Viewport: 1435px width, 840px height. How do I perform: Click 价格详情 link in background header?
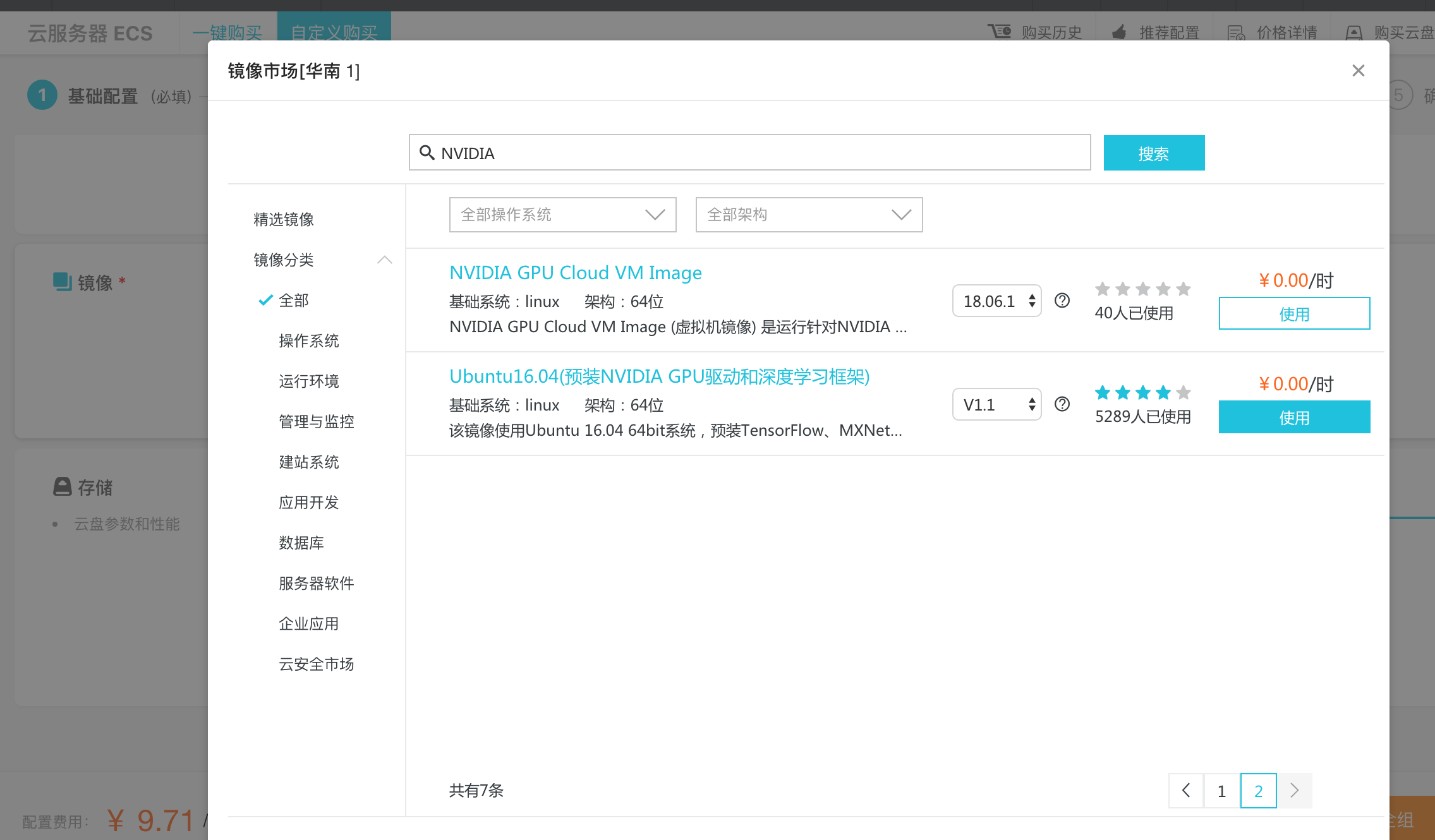(x=1287, y=32)
